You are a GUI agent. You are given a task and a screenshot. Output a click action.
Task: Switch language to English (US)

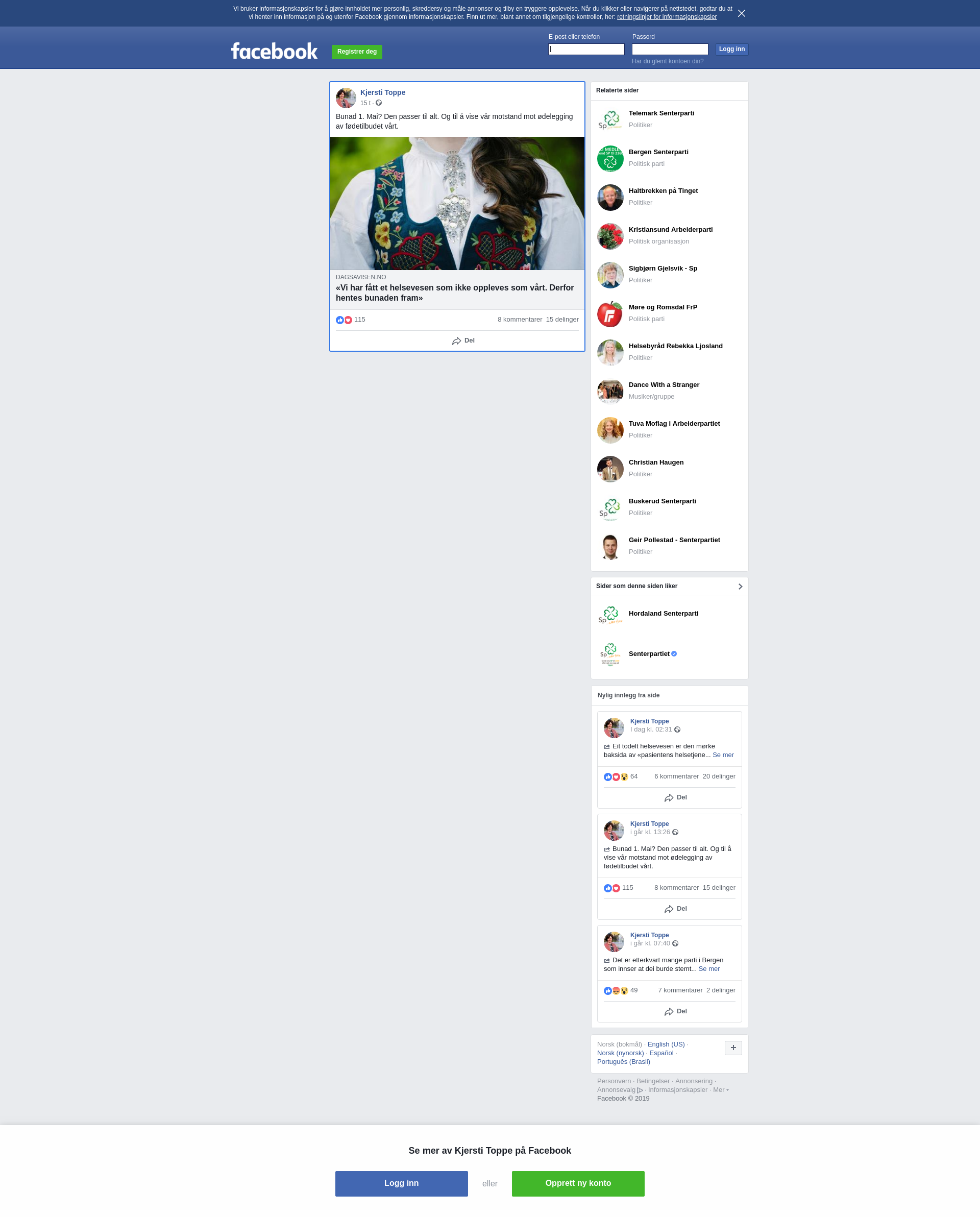tap(666, 1044)
